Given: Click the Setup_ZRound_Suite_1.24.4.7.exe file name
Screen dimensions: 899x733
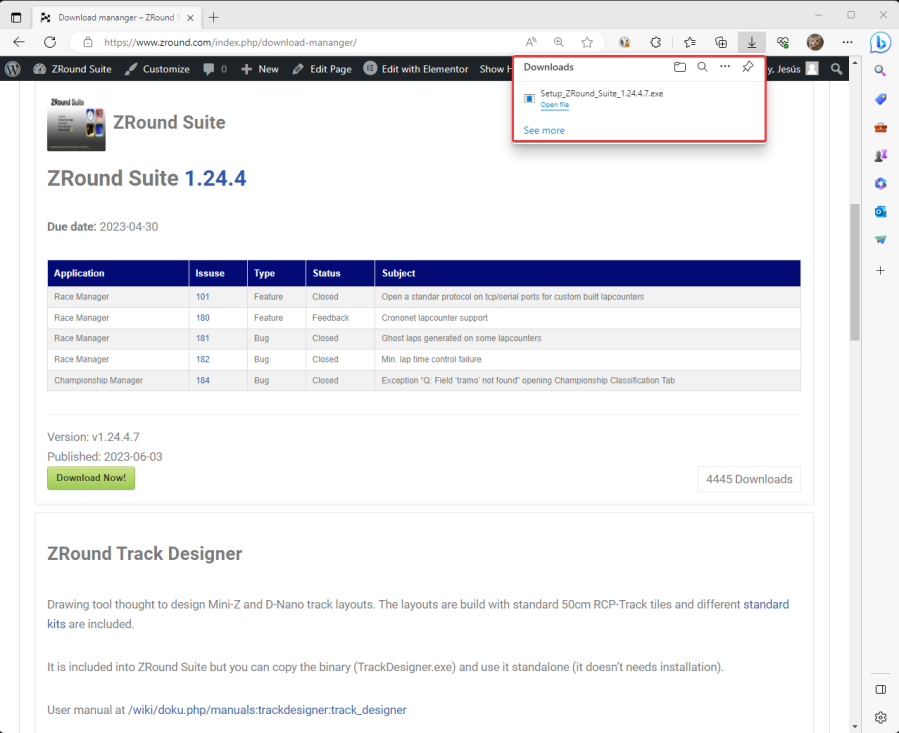Looking at the screenshot, I should (x=601, y=93).
